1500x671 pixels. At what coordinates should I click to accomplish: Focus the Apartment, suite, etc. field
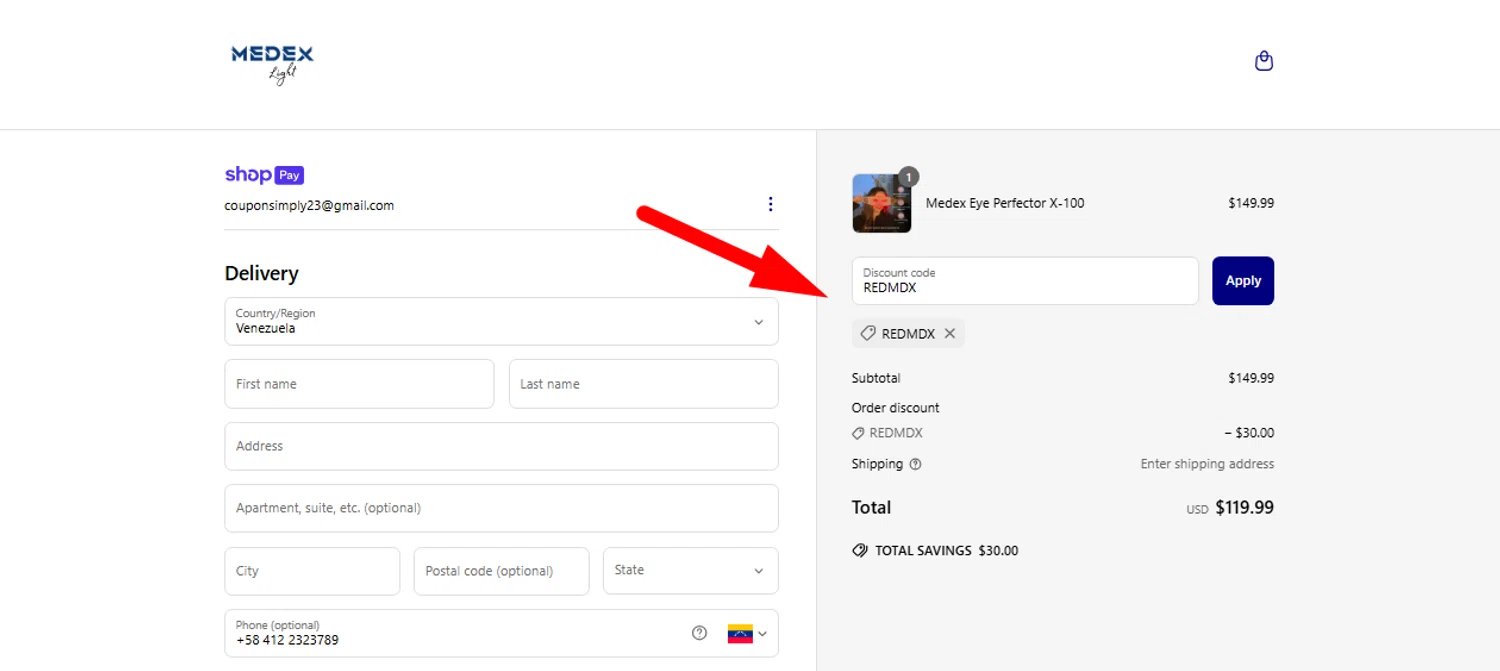[x=501, y=508]
